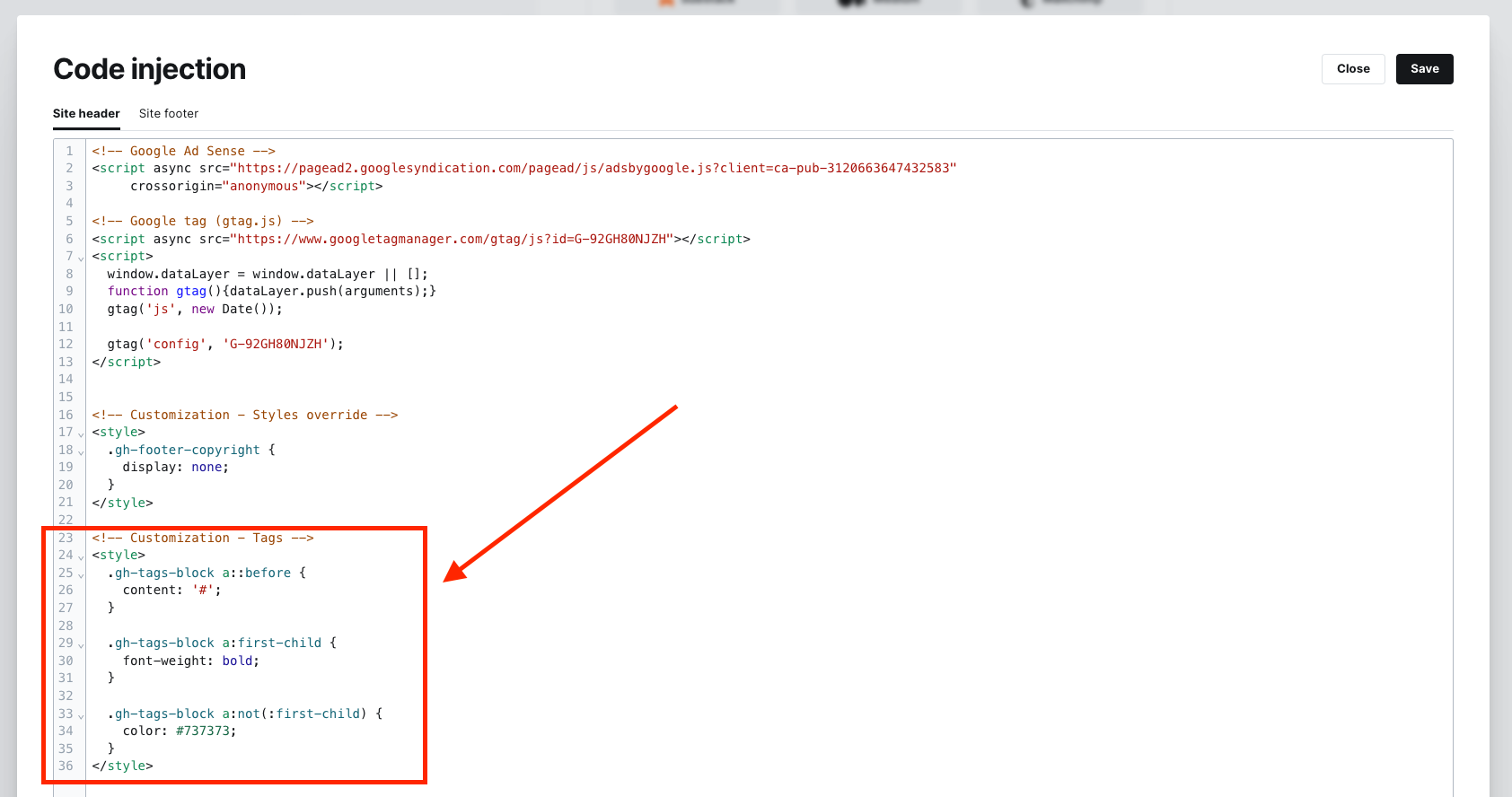Collapse the .gh-footer-copyright rule fold arrow
Screen dimensions: 1512x797
81,451
